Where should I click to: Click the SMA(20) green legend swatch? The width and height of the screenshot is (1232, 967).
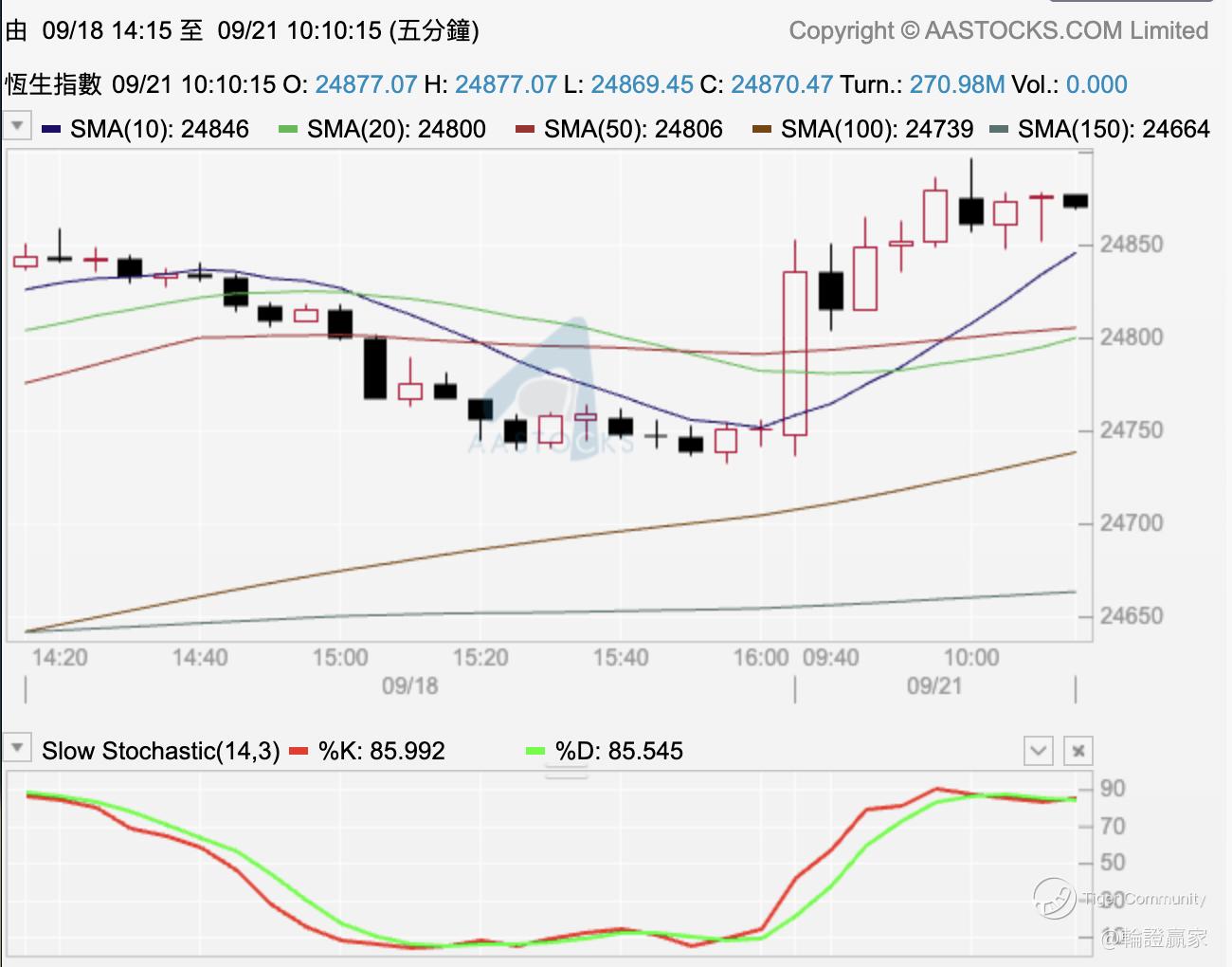pyautogui.click(x=289, y=129)
